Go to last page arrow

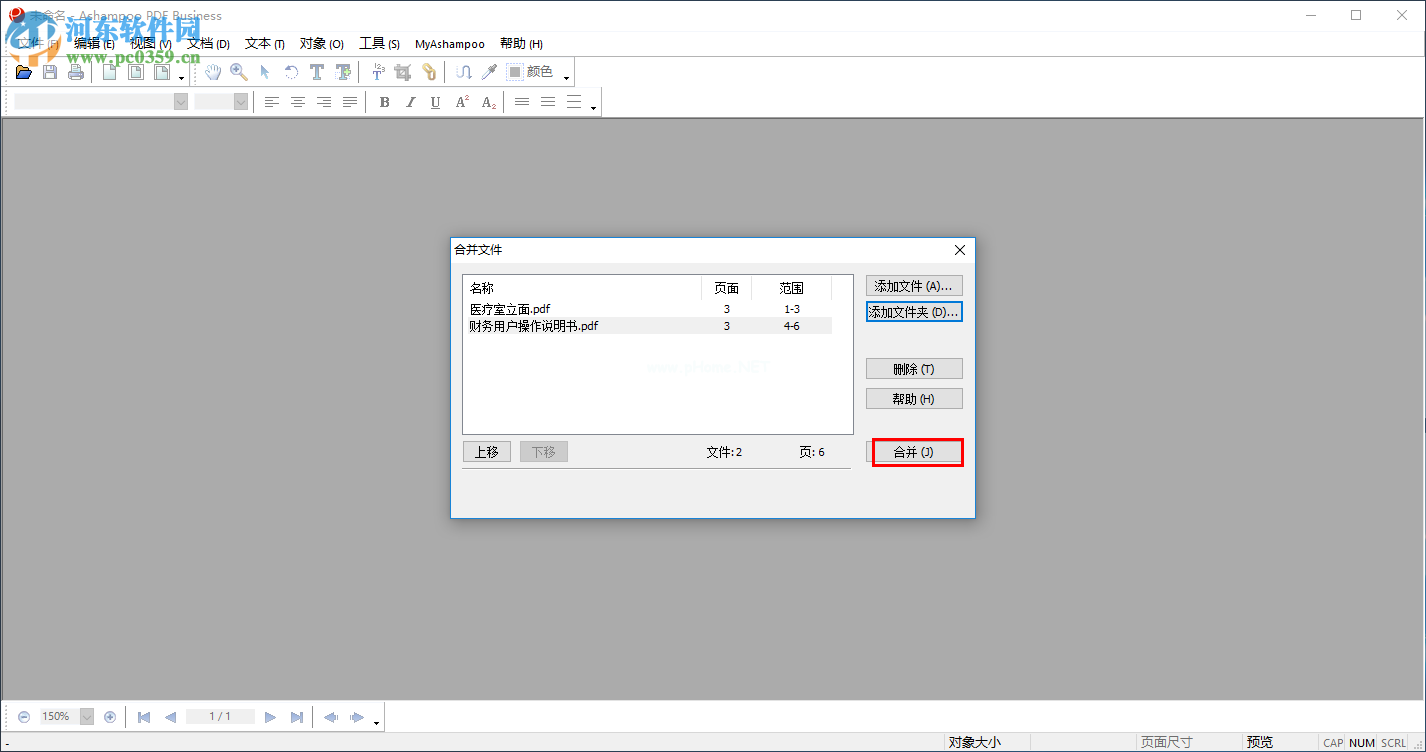point(297,717)
